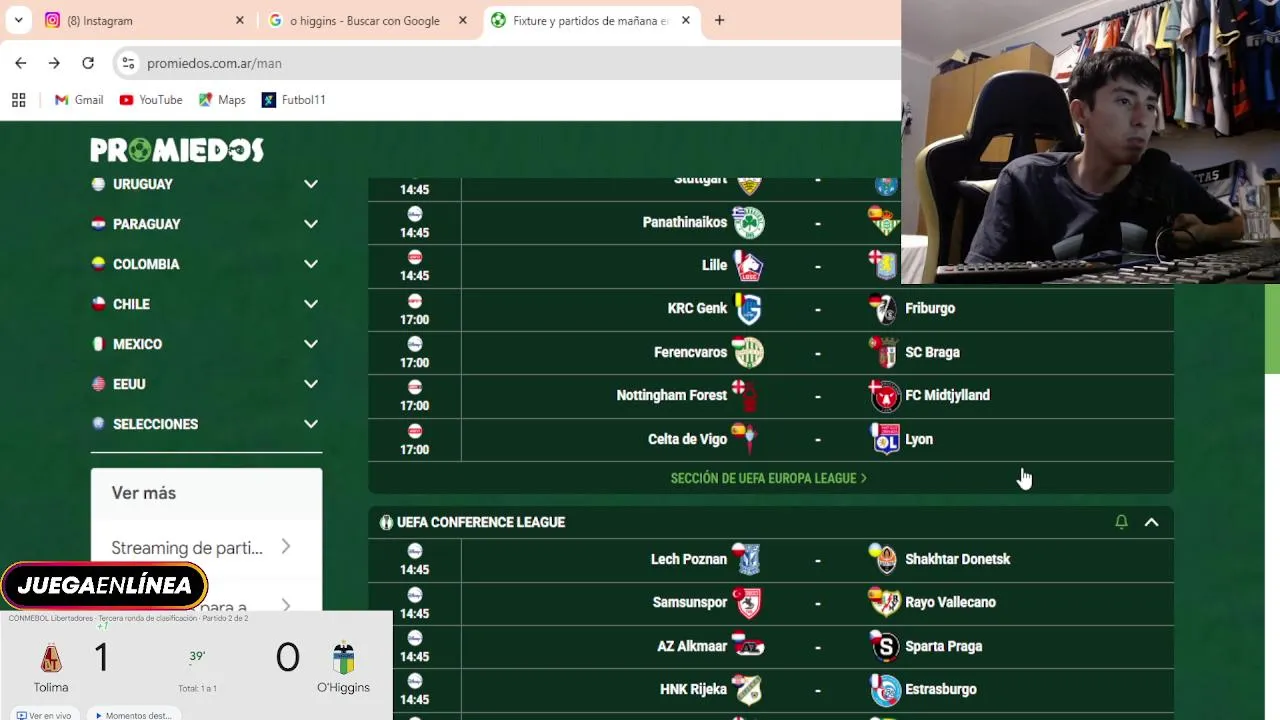Image resolution: width=1280 pixels, height=720 pixels.
Task: Open the tab search dropdown arrow
Action: [x=18, y=20]
